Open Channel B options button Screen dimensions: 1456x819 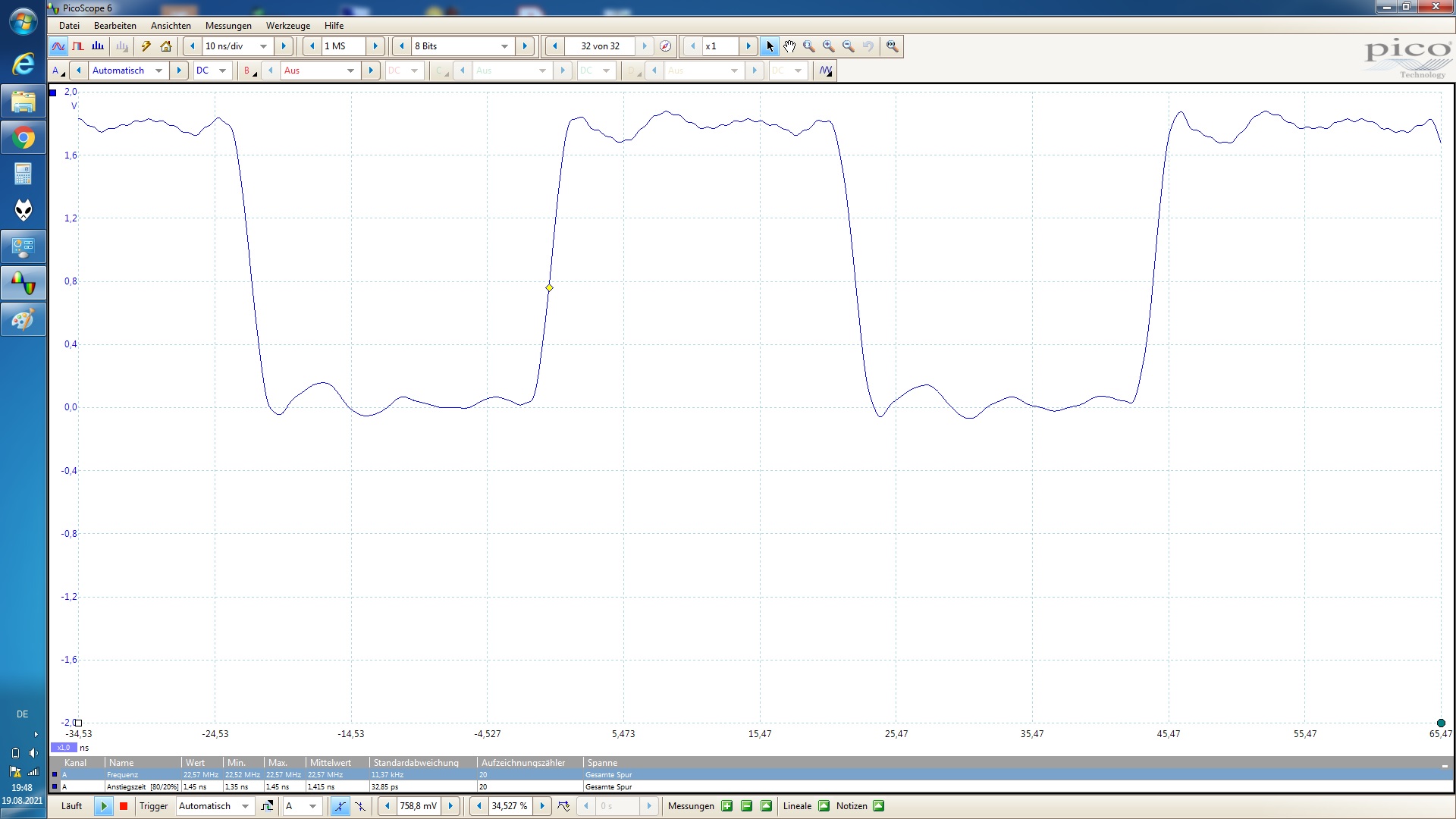click(x=249, y=71)
